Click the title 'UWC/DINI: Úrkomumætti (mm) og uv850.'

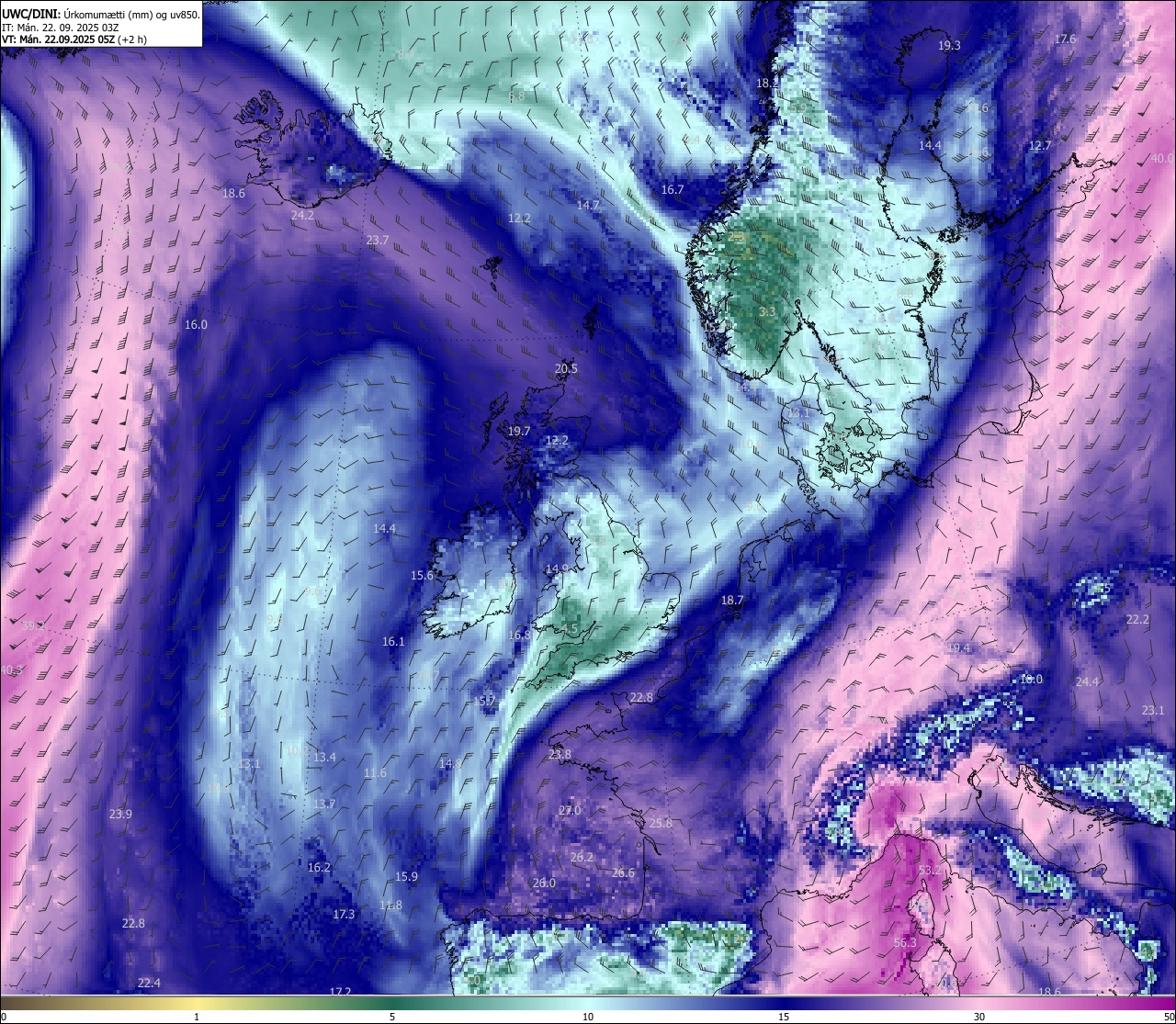pos(101,14)
